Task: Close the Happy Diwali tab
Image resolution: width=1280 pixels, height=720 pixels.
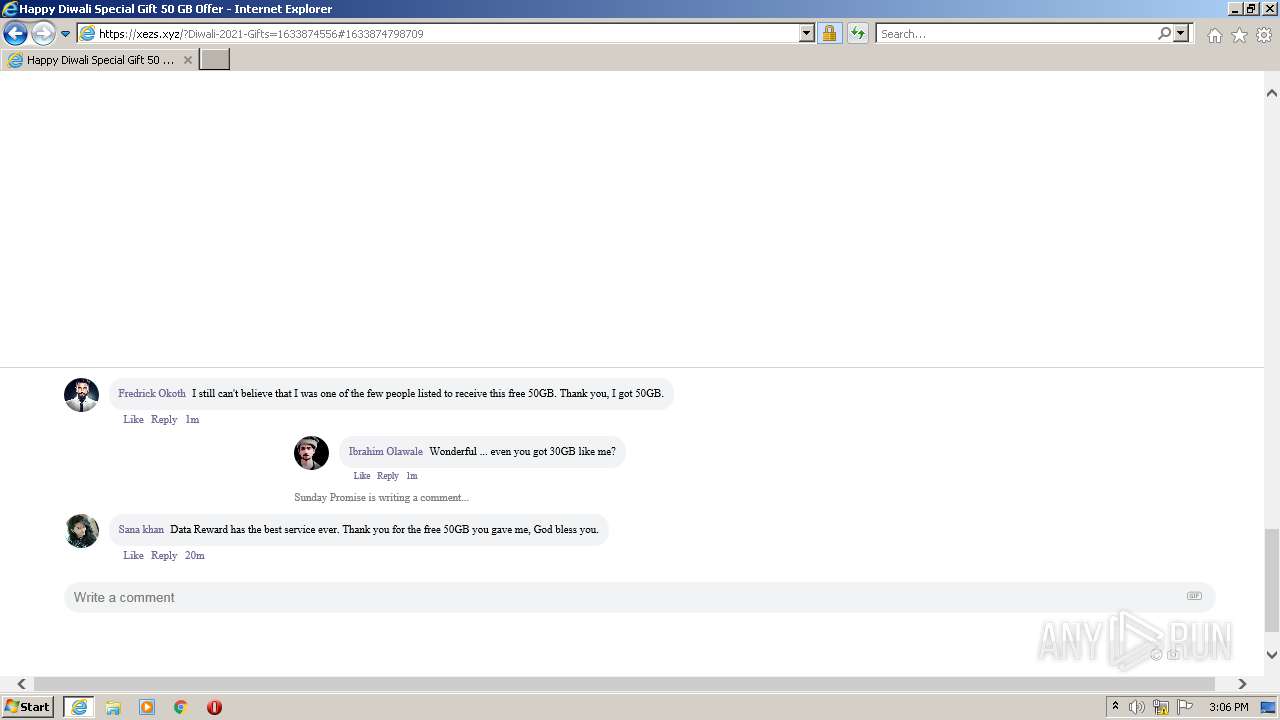Action: 188,60
